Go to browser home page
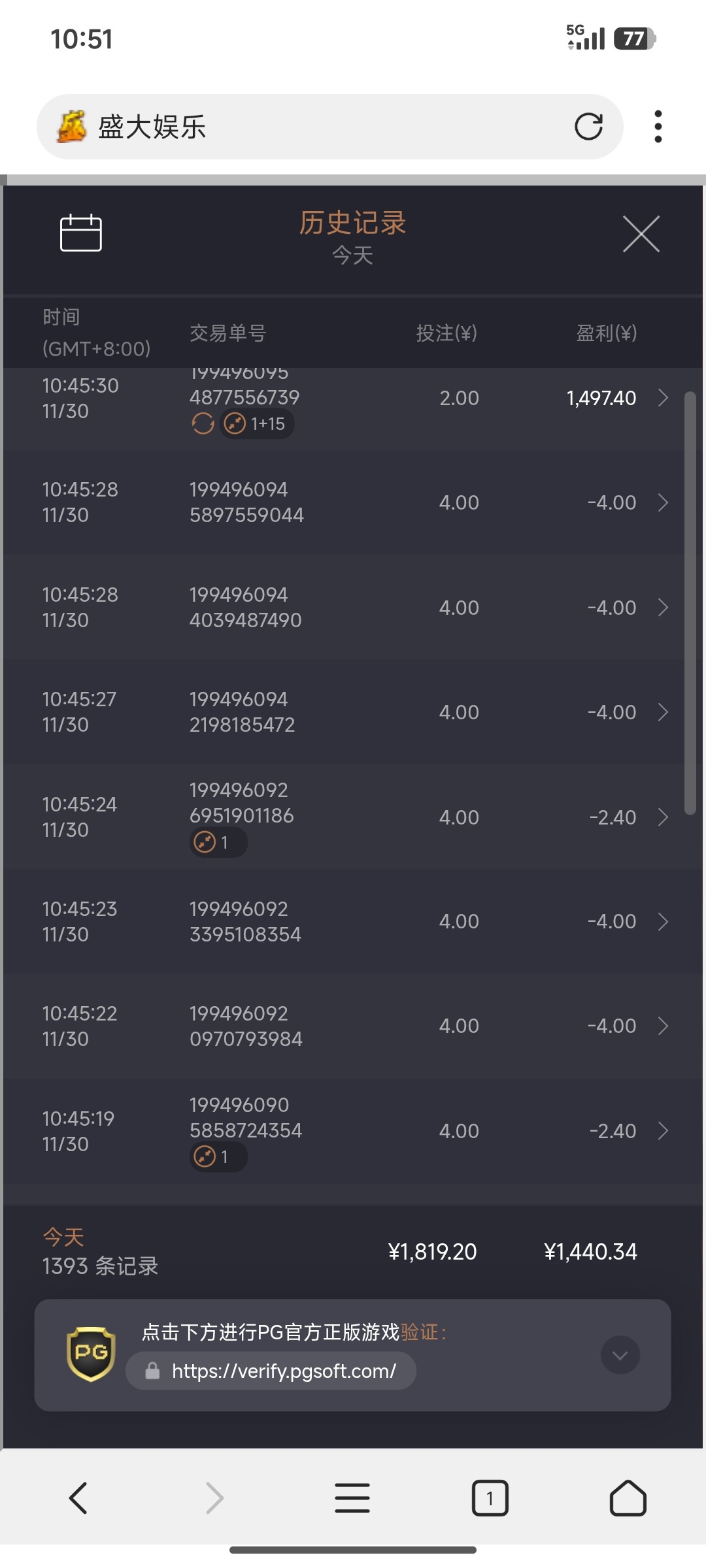 point(628,1497)
